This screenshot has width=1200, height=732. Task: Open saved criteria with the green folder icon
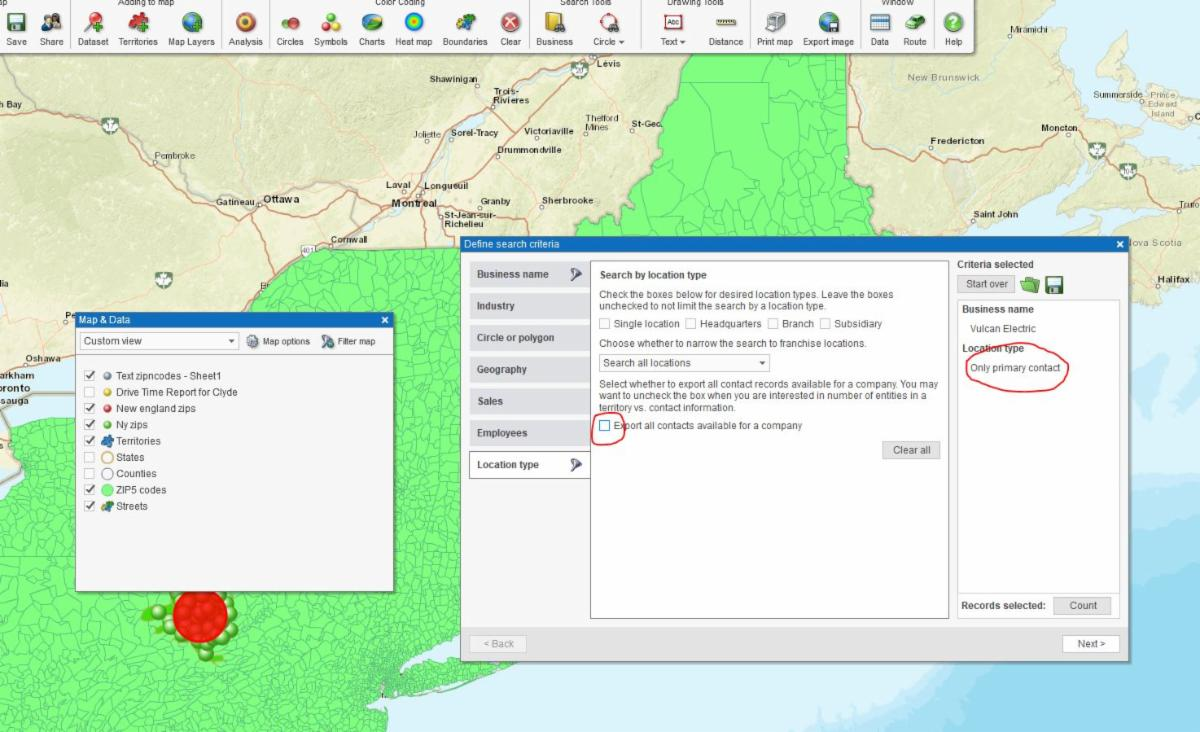coord(1030,285)
